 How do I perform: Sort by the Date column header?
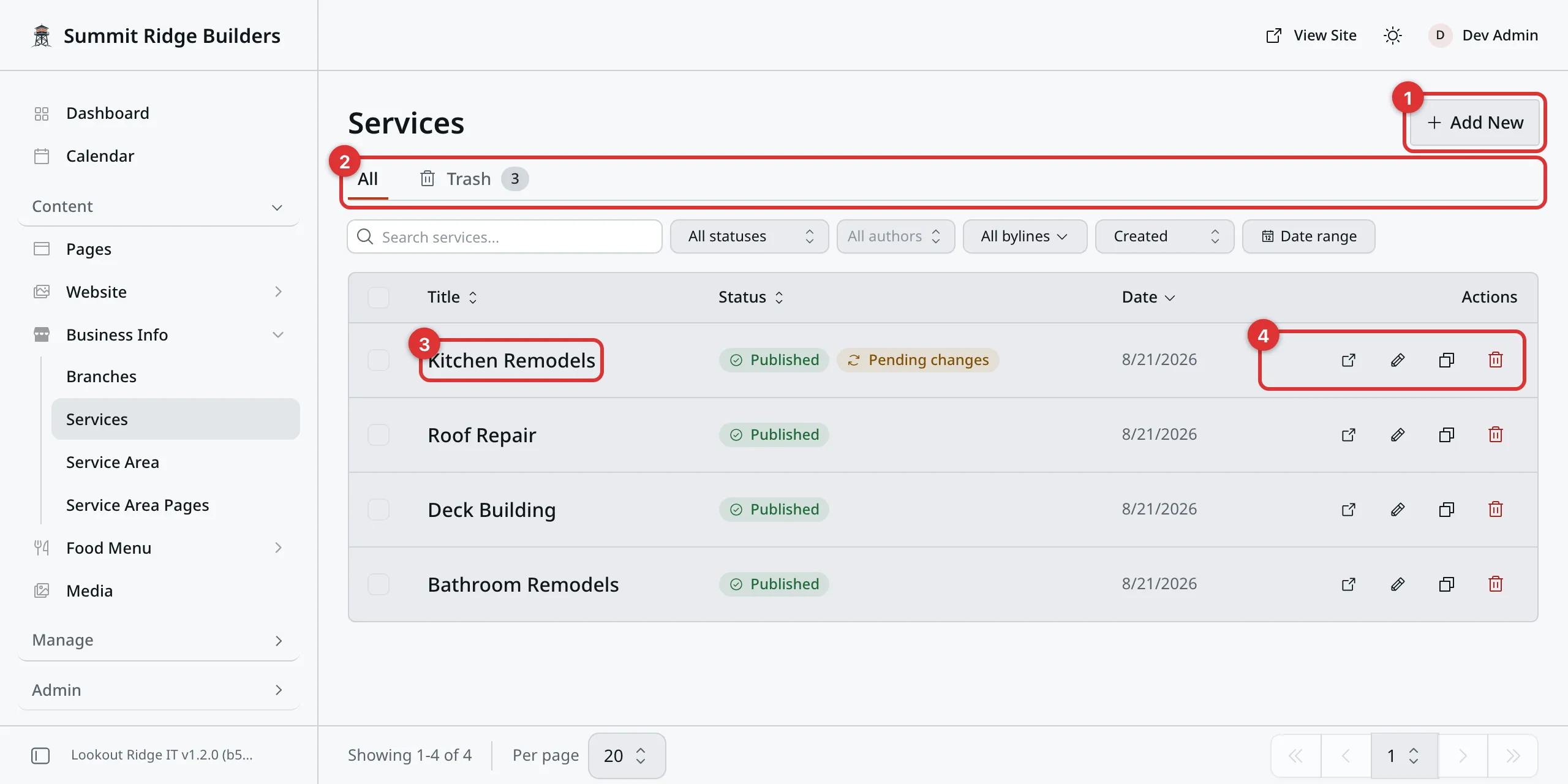click(x=1148, y=298)
